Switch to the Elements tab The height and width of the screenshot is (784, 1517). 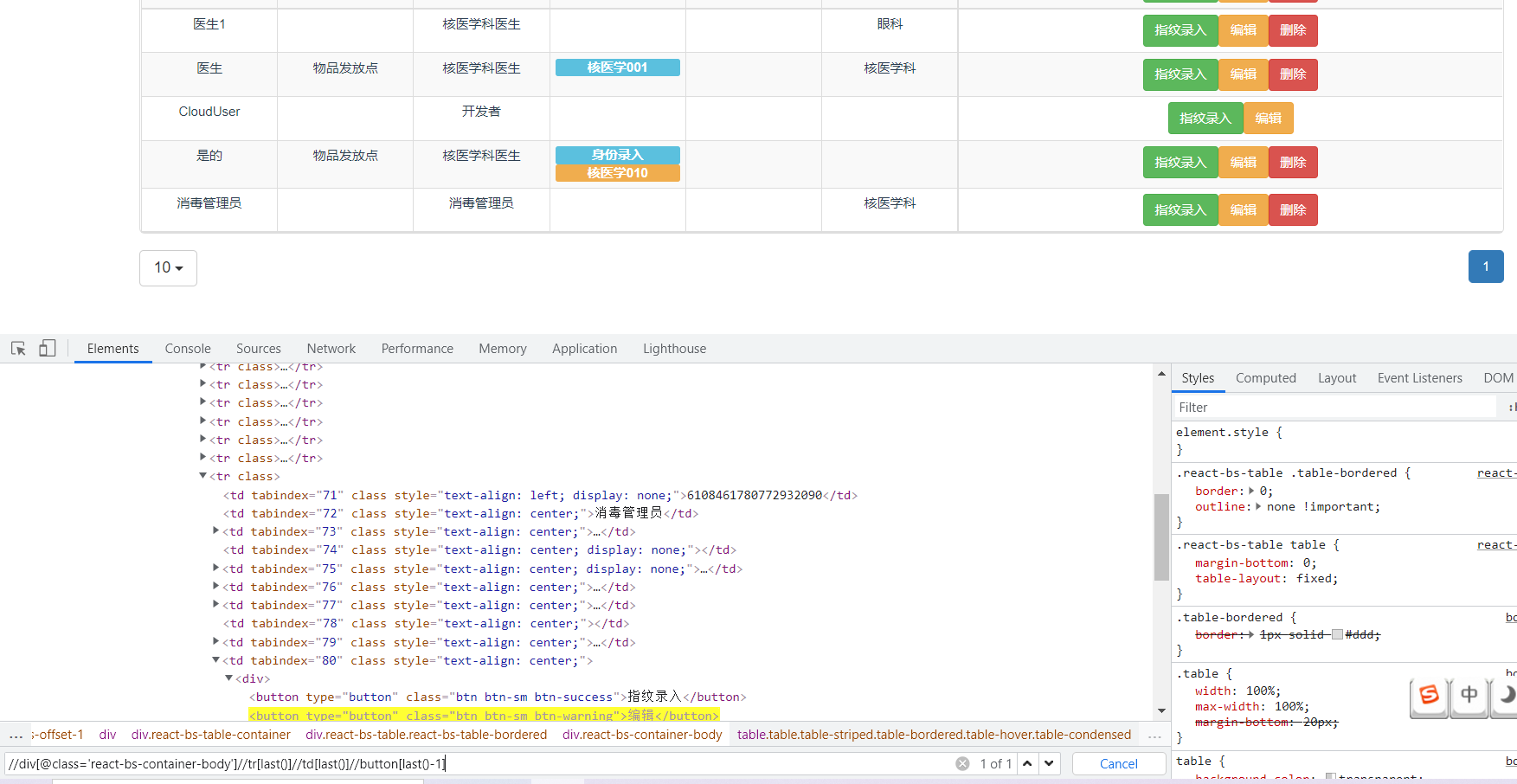click(x=112, y=349)
